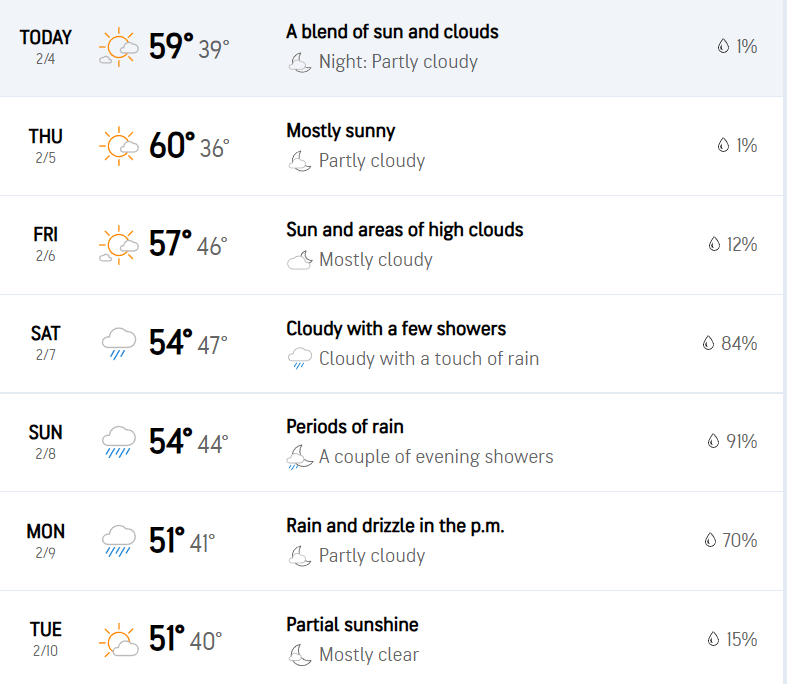Image resolution: width=787 pixels, height=684 pixels.
Task: Click the raindrop icon next to 84%
Action: point(709,343)
